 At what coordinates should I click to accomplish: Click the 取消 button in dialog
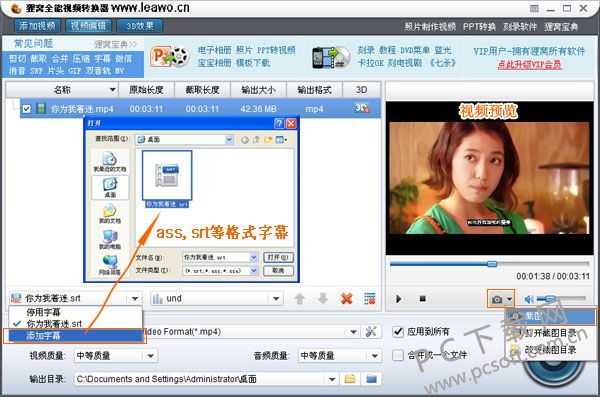[x=278, y=271]
